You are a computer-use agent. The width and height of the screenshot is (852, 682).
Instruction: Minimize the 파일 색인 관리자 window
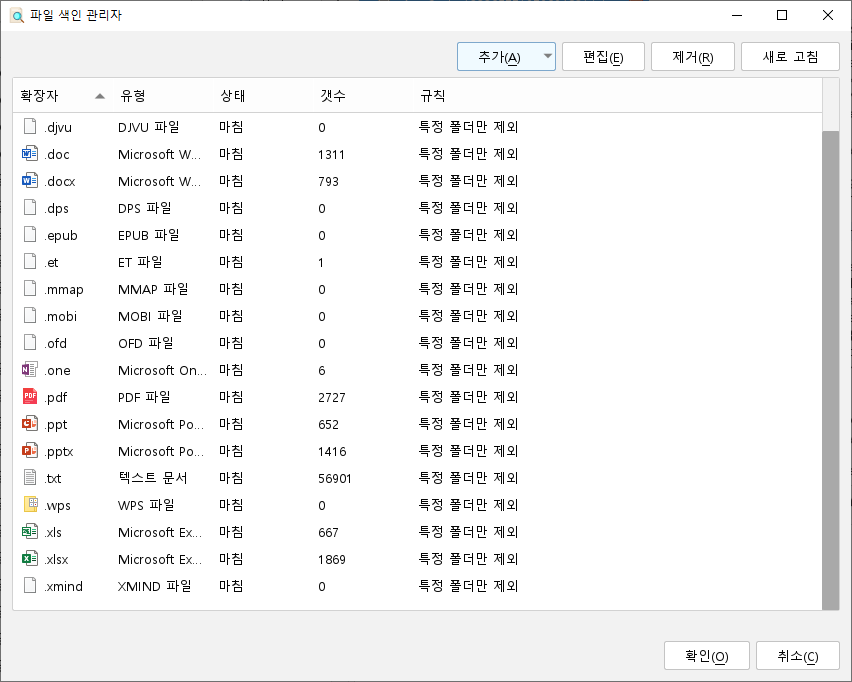tap(737, 15)
